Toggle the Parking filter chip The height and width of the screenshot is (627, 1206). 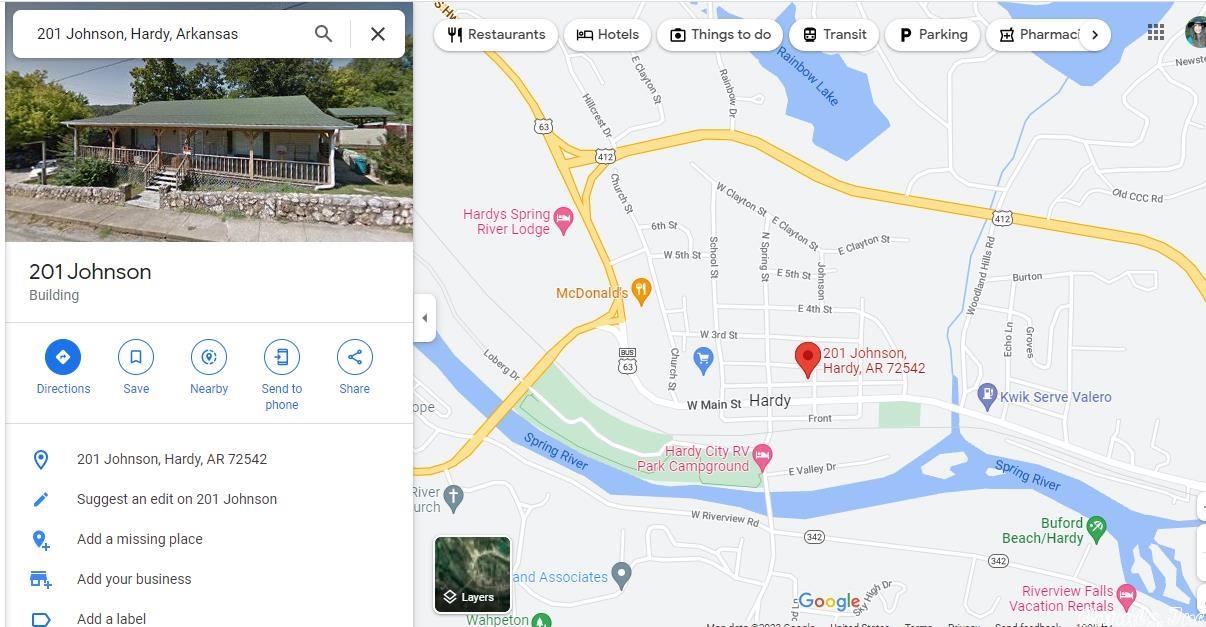933,34
